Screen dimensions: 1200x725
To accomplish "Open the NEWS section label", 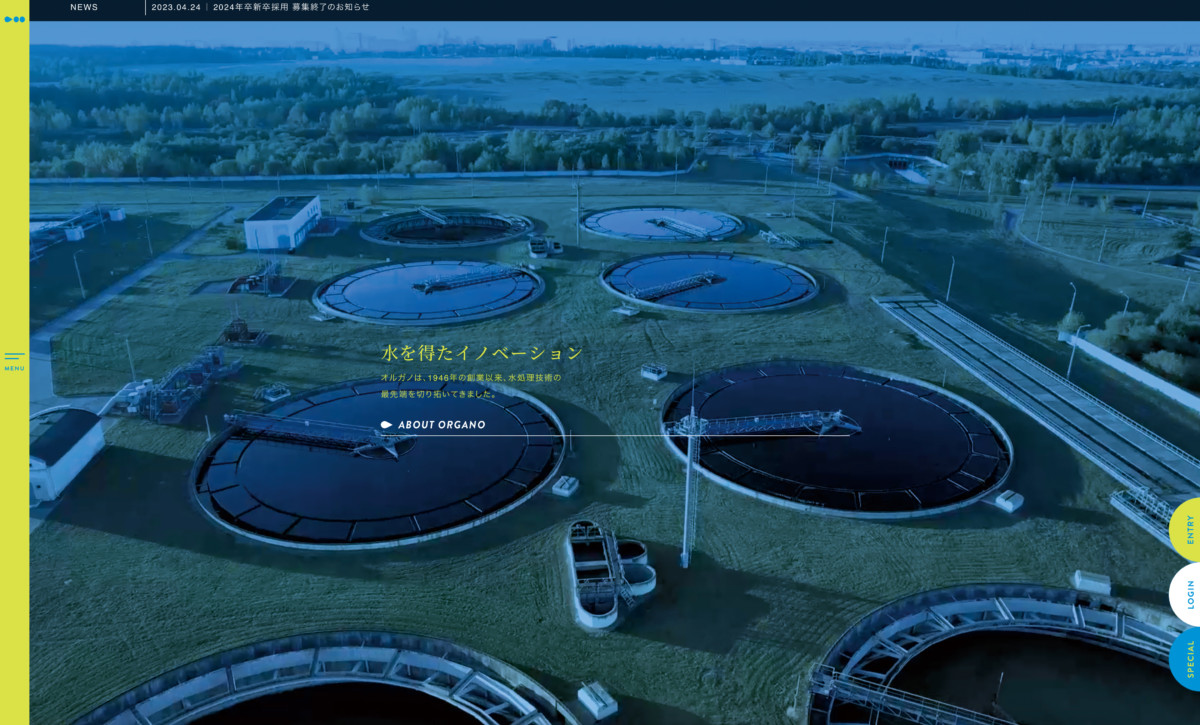I will 84,7.
